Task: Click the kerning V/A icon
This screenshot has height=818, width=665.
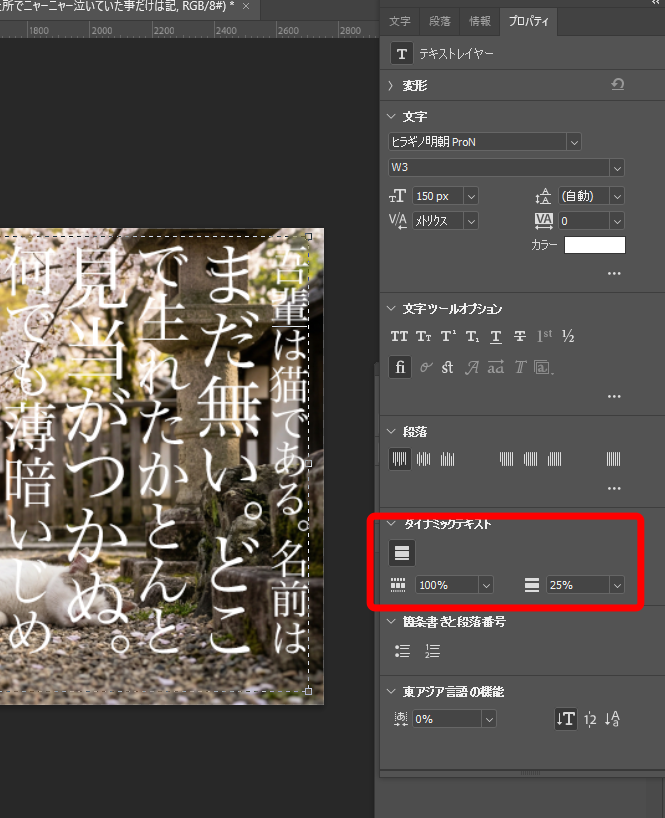Action: pos(397,221)
